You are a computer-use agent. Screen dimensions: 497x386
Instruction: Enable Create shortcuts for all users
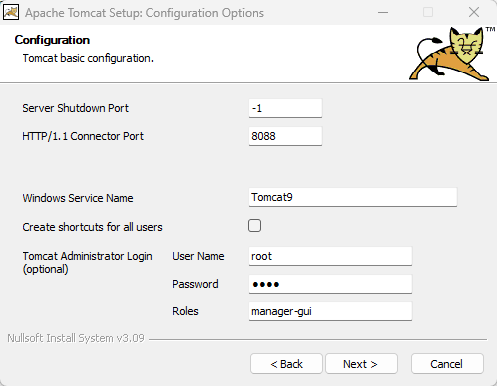(x=254, y=226)
